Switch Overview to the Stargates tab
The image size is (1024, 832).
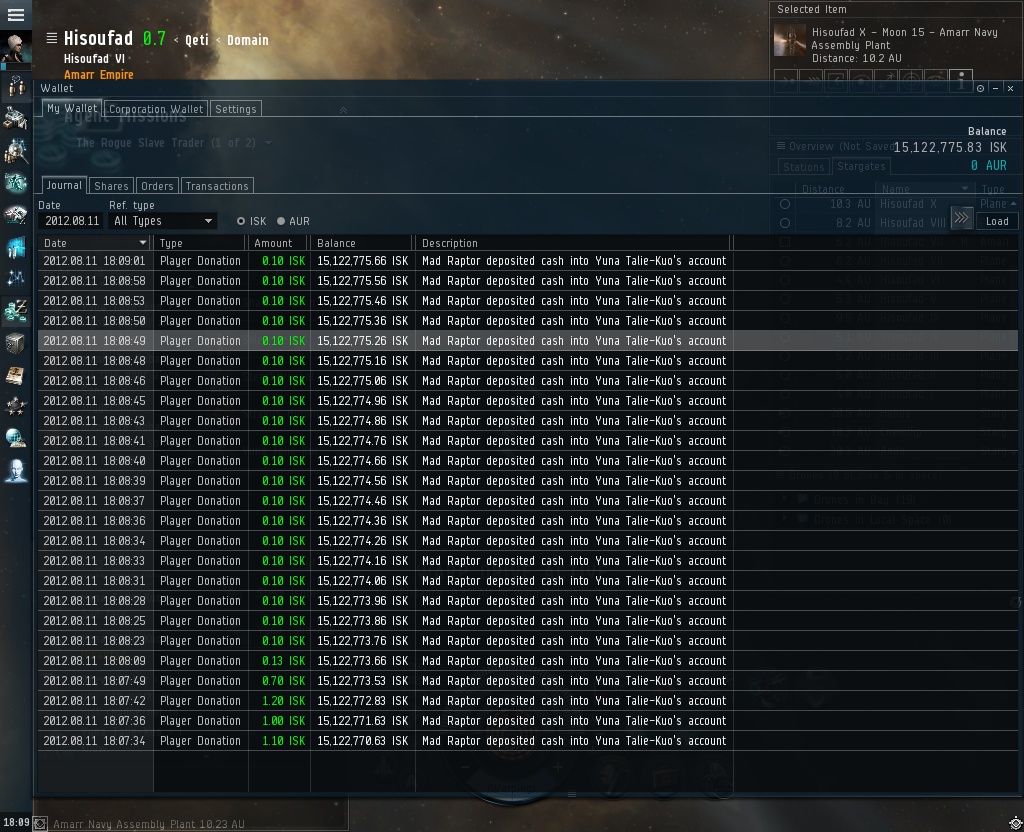861,167
